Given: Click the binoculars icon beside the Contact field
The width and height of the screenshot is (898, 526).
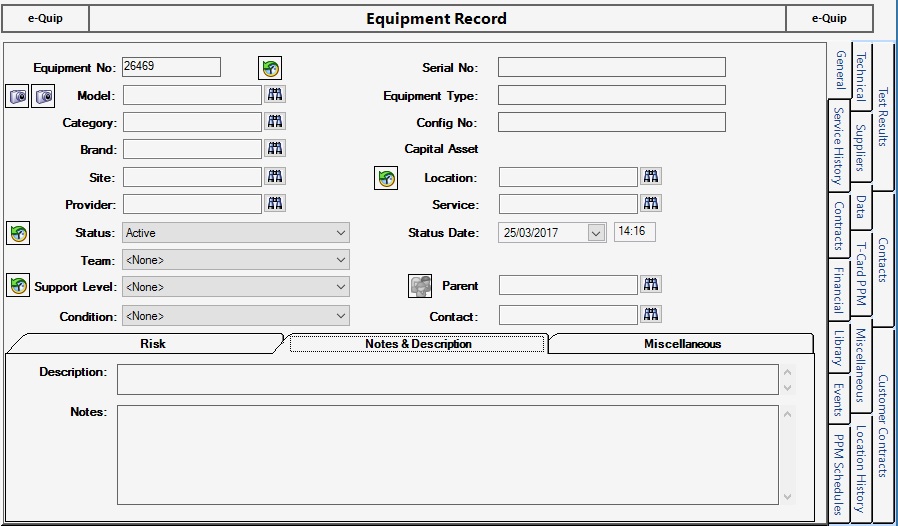Looking at the screenshot, I should [651, 315].
